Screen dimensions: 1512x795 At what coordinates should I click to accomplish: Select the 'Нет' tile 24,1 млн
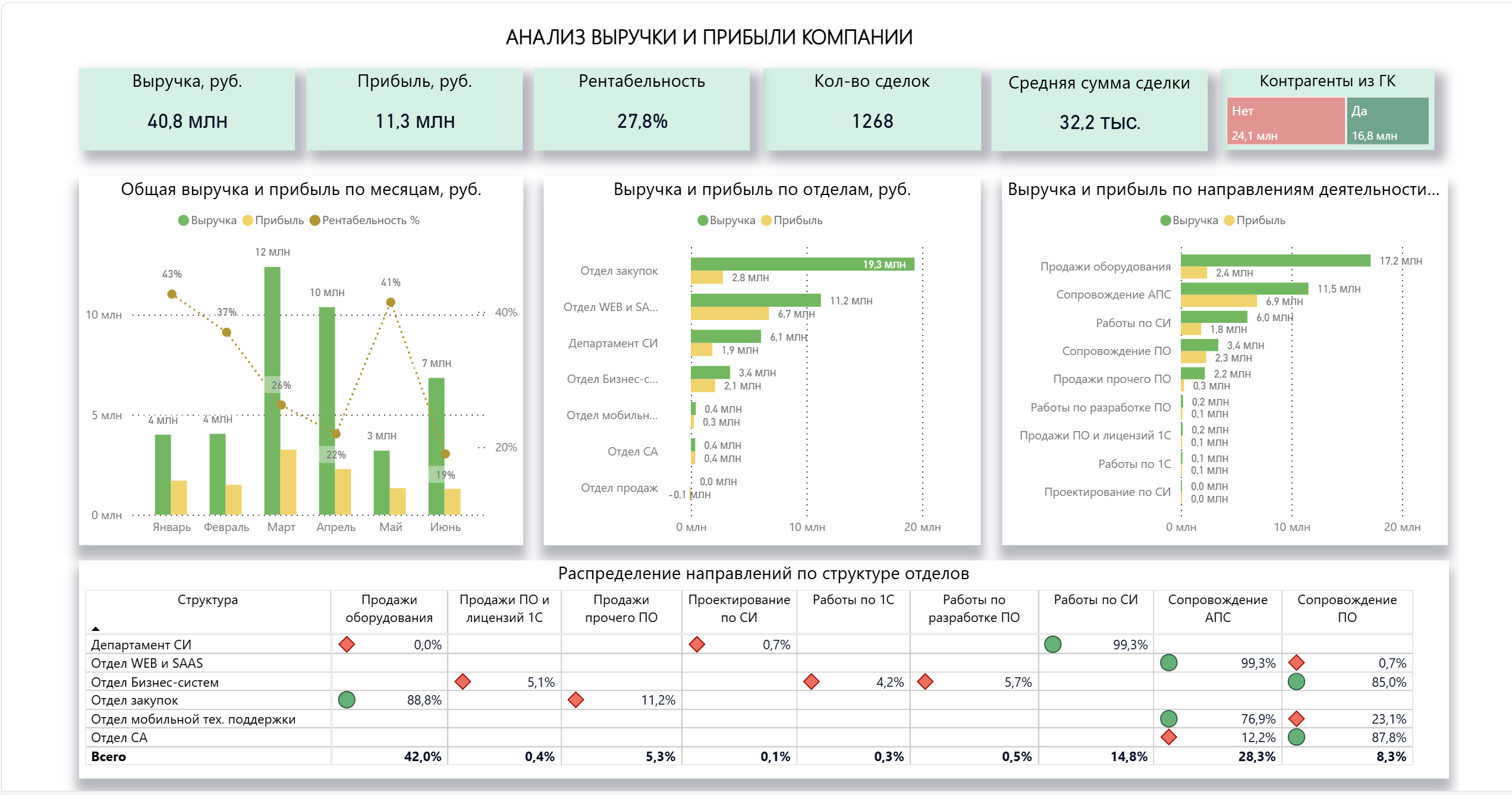1285,121
